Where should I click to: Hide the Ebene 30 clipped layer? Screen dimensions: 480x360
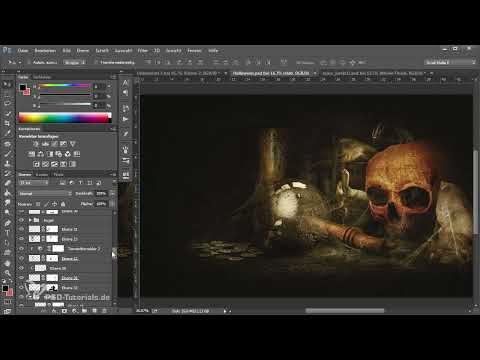click(22, 268)
